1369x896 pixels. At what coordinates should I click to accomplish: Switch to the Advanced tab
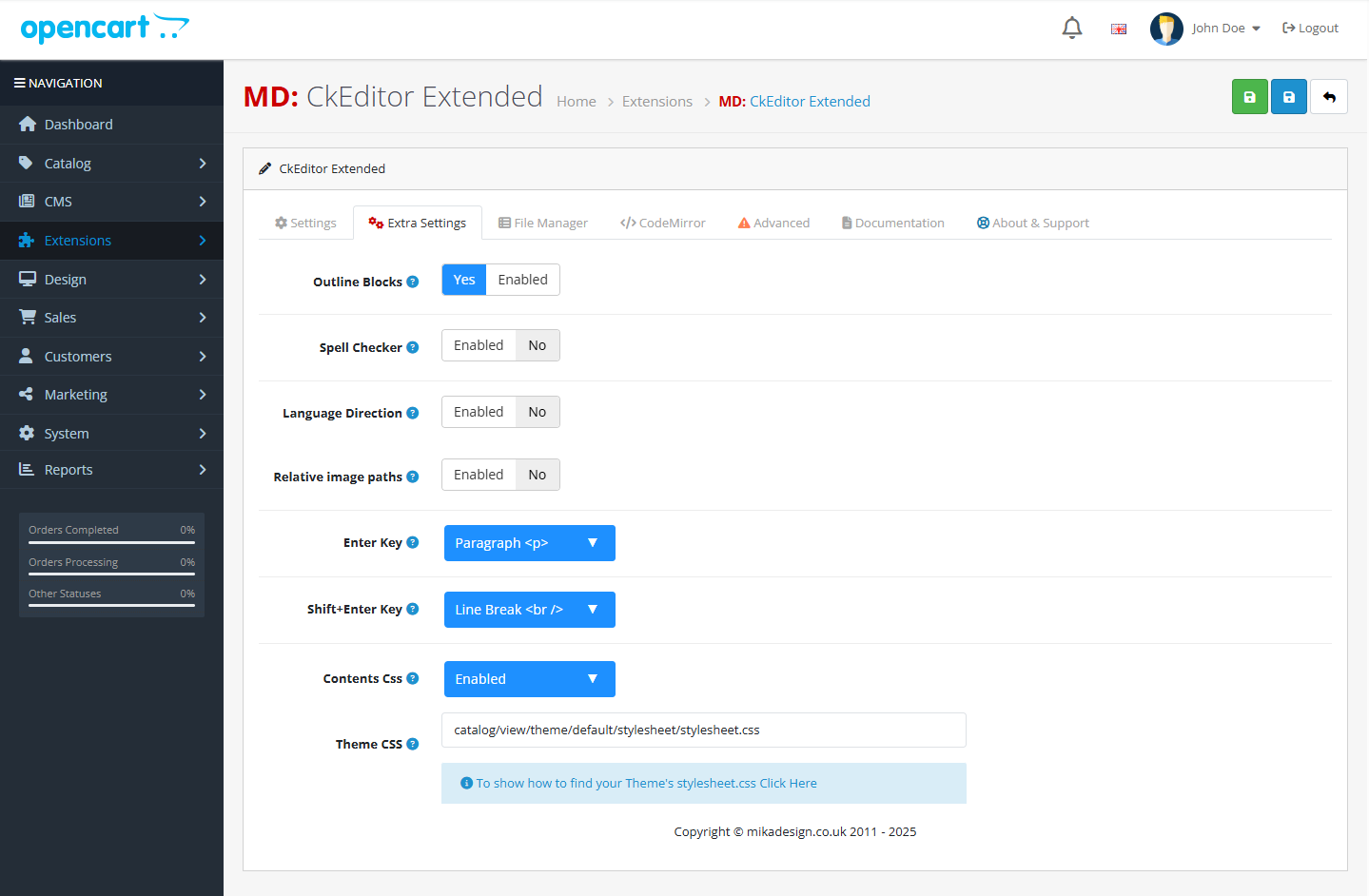click(774, 223)
